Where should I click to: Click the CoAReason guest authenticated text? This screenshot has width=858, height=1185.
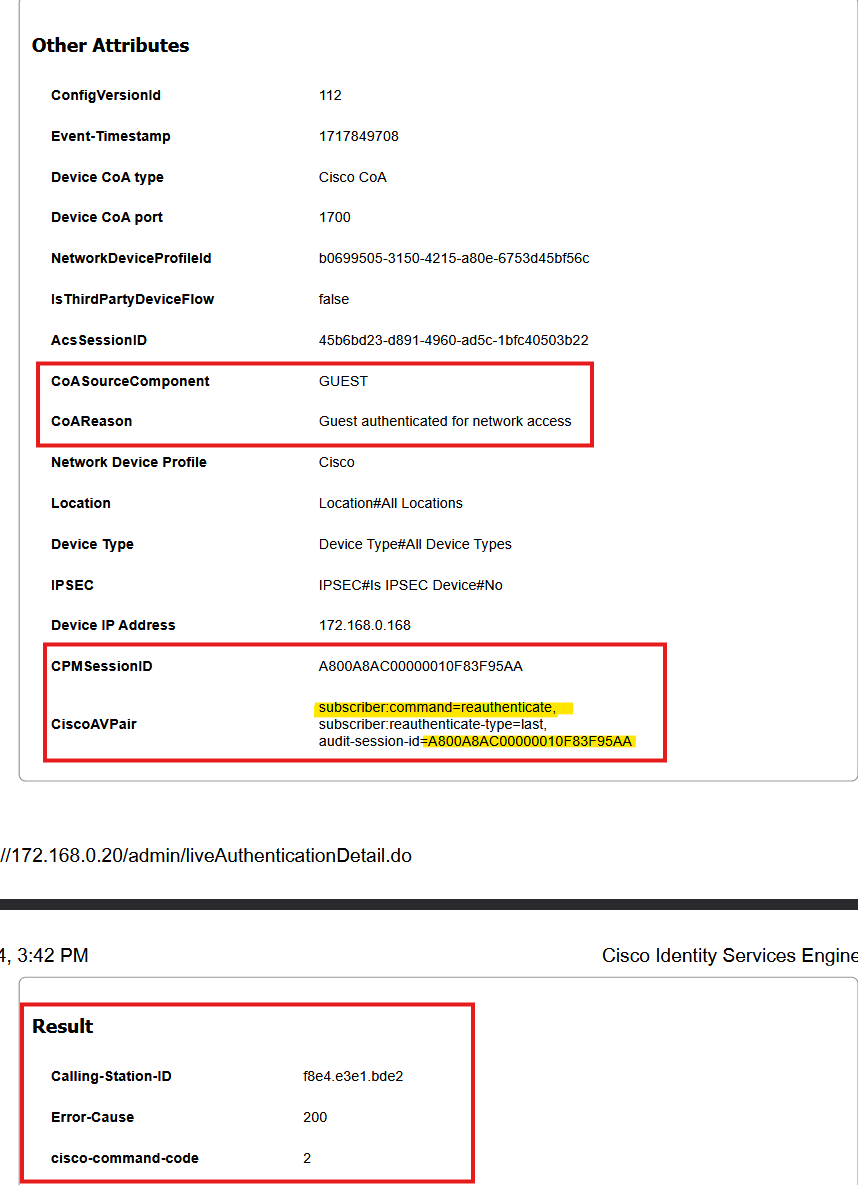click(445, 422)
